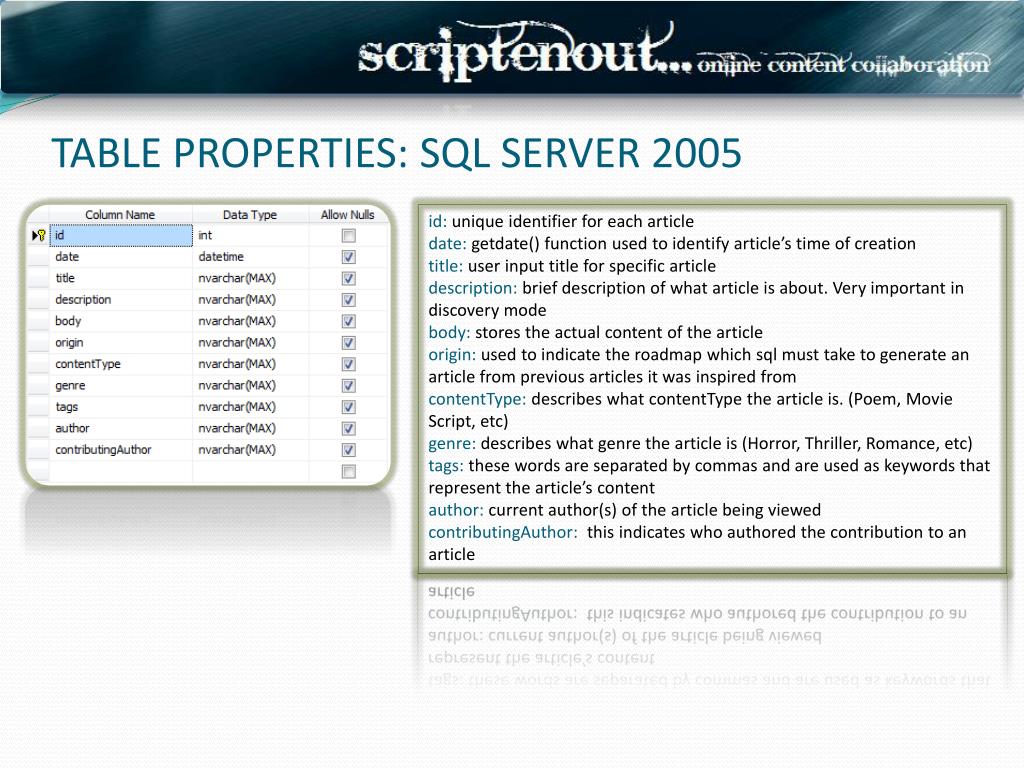
Task: Toggle Allow Nulls for origin column
Action: tap(349, 343)
